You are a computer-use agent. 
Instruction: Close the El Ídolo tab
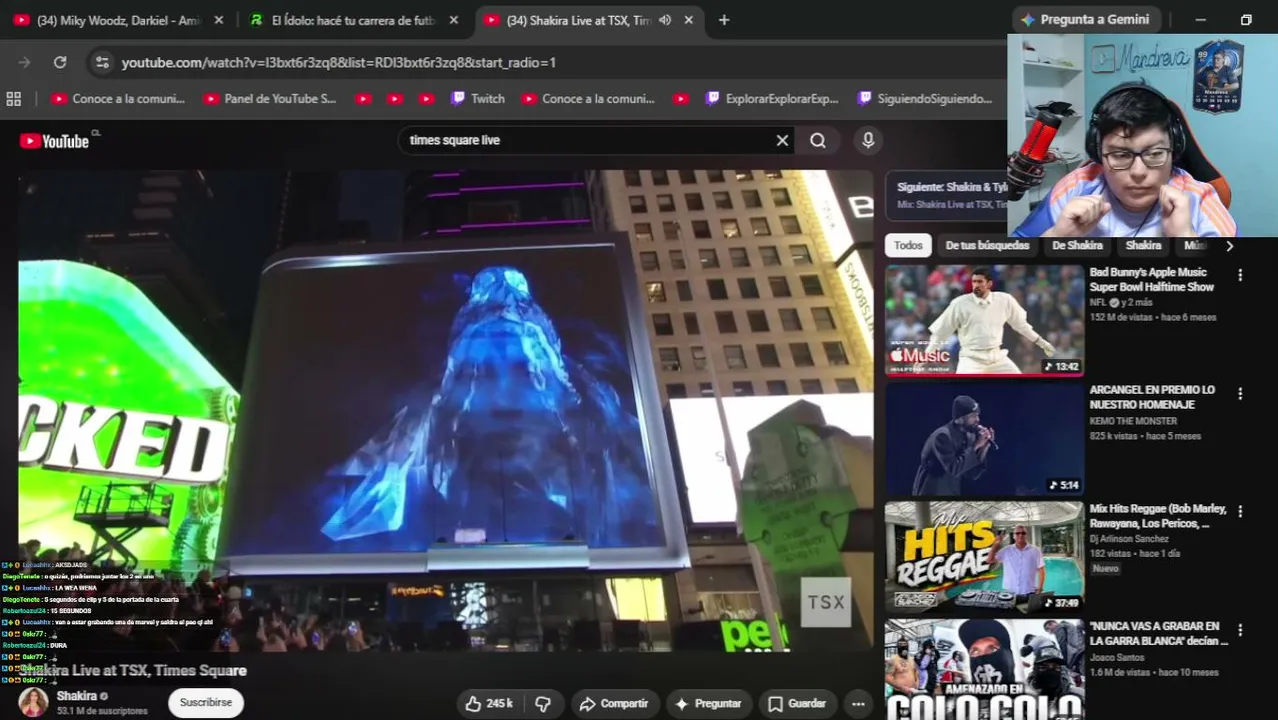coord(454,20)
